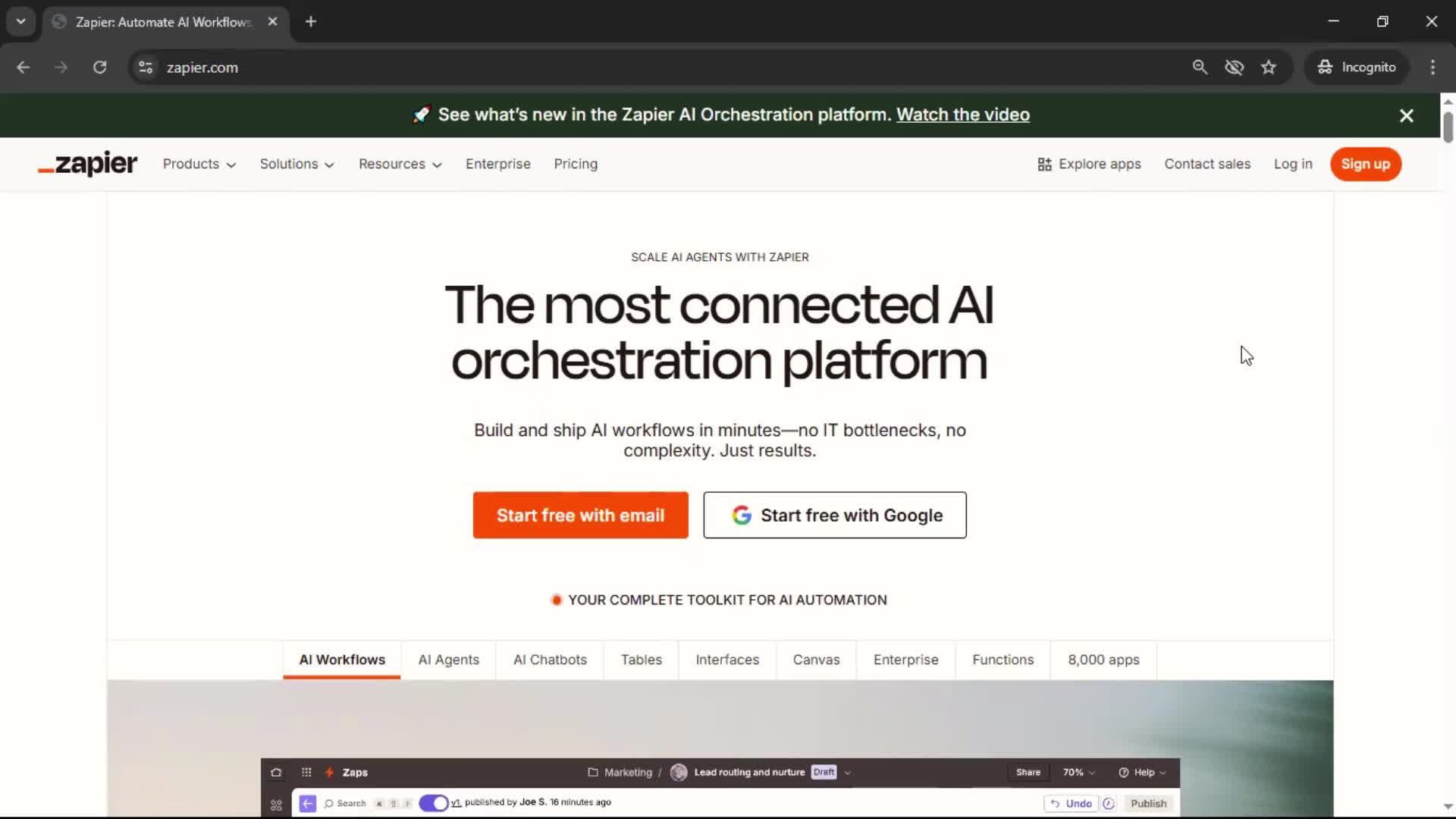Screen dimensions: 1456x819
Task: Click Start free with email
Action: coord(580,516)
